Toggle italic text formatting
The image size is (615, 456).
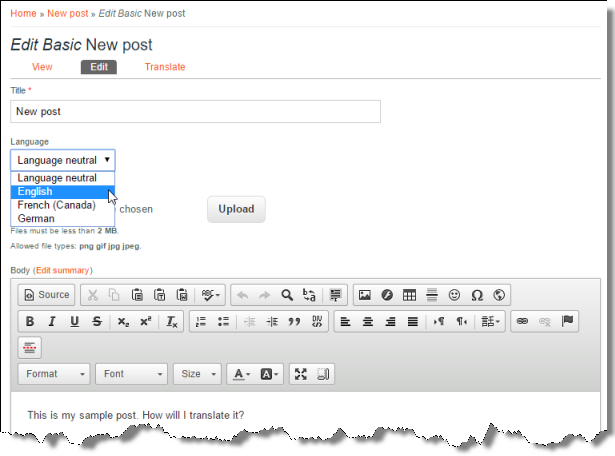[52, 322]
